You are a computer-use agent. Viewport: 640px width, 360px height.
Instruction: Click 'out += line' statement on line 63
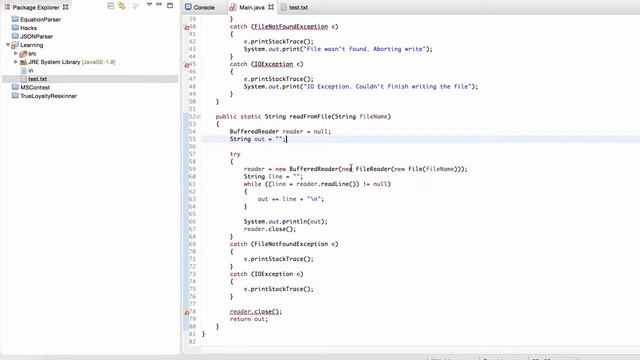[x=291, y=199]
